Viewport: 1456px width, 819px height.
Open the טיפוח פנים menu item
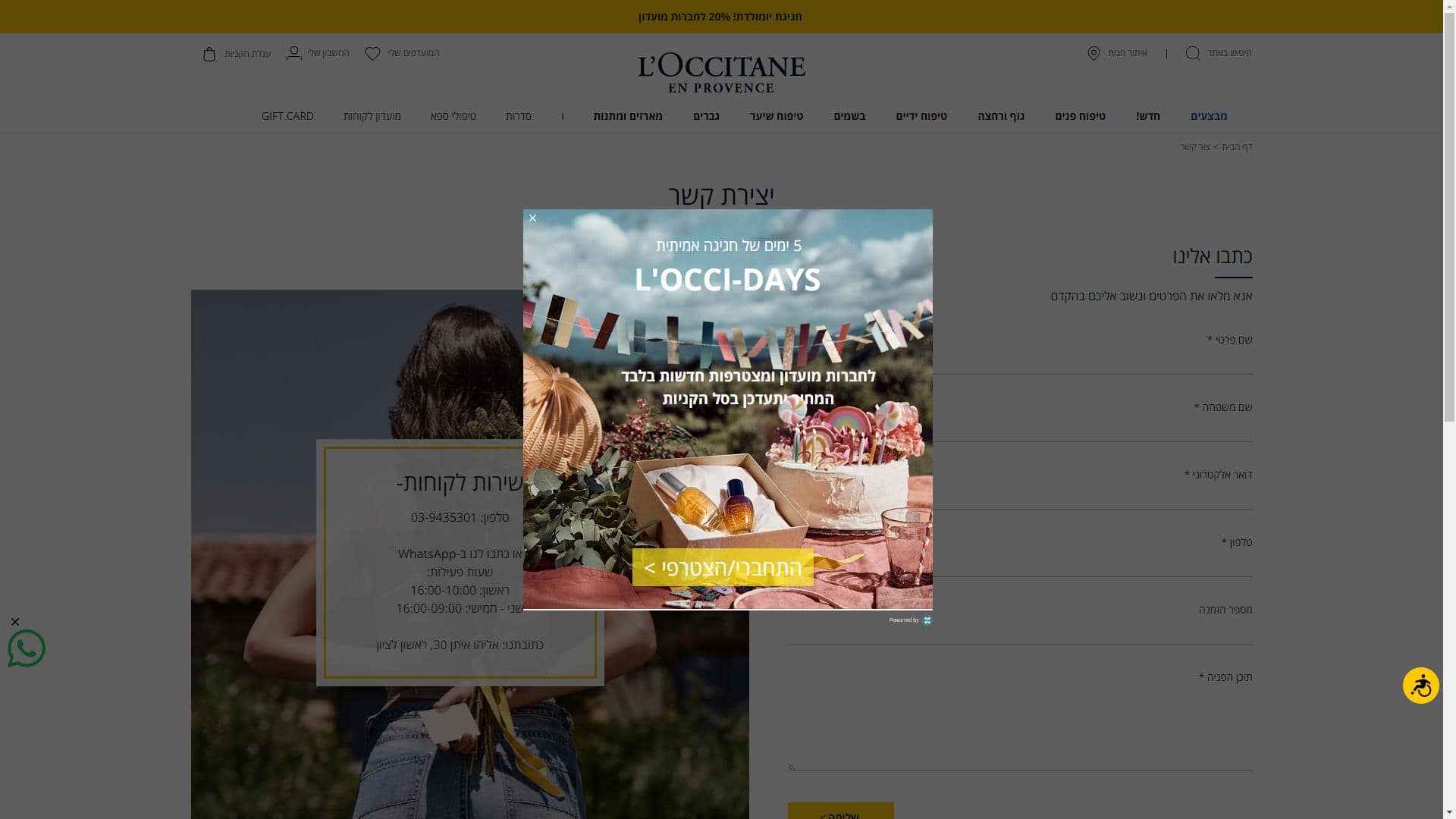[x=1080, y=116]
